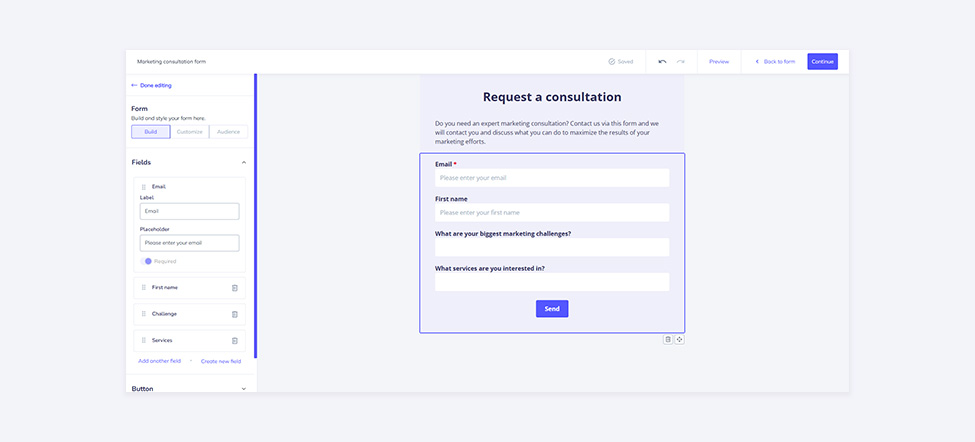
Task: Click the Create new field link
Action: 221,361
